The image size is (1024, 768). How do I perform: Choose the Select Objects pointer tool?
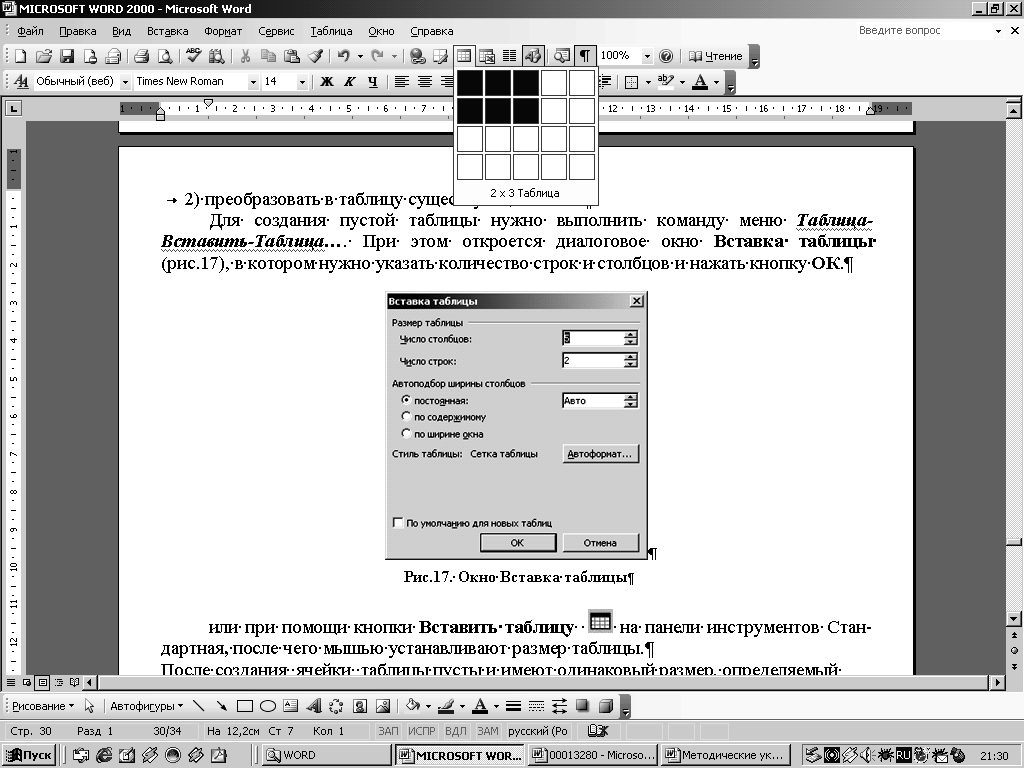click(x=89, y=706)
